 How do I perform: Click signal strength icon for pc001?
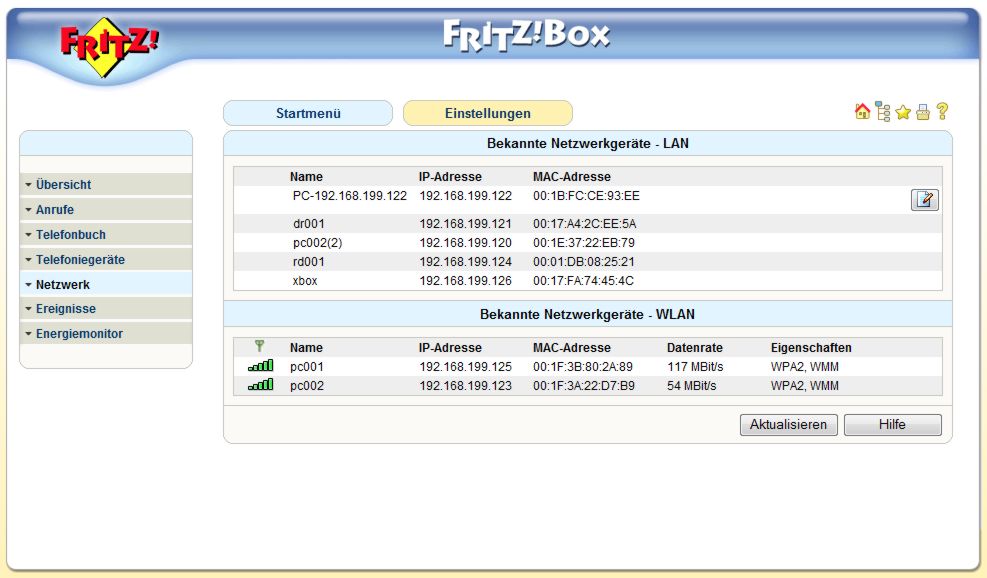click(261, 366)
